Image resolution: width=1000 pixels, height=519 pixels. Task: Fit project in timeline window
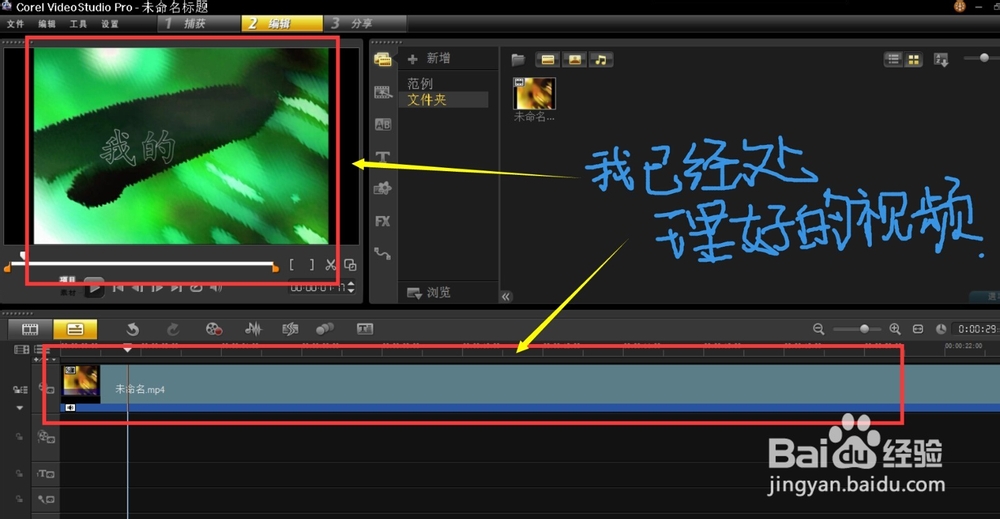point(918,329)
